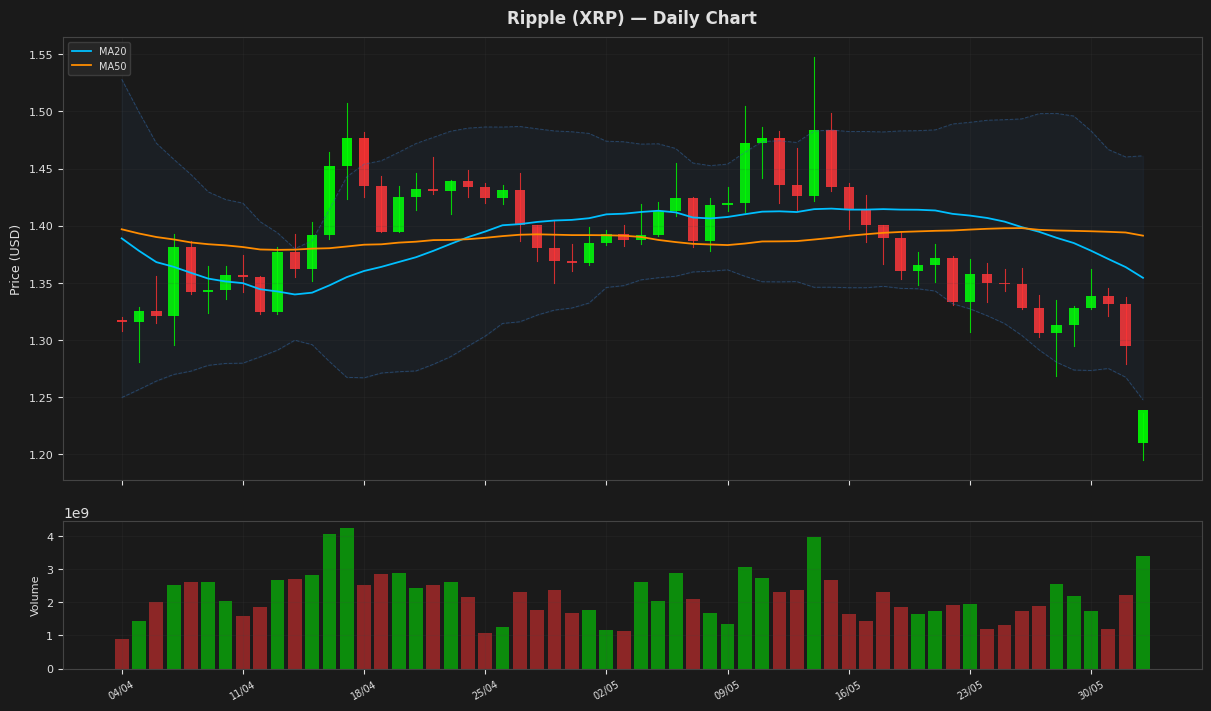Click the tallest green volume bar near 18/04
This screenshot has width=1211, height=711.
coord(347,599)
